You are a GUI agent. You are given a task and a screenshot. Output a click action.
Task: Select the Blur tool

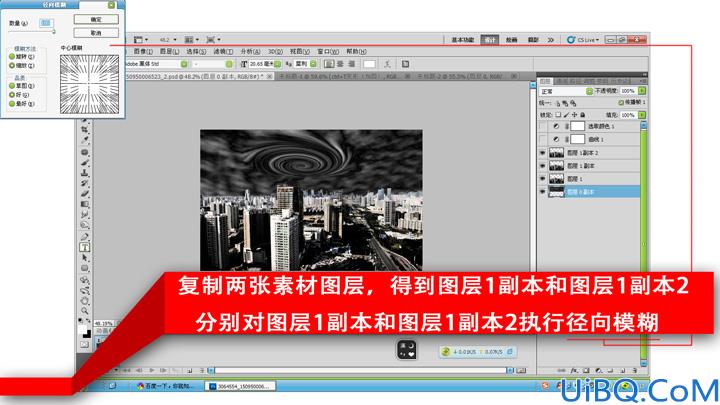(85, 214)
